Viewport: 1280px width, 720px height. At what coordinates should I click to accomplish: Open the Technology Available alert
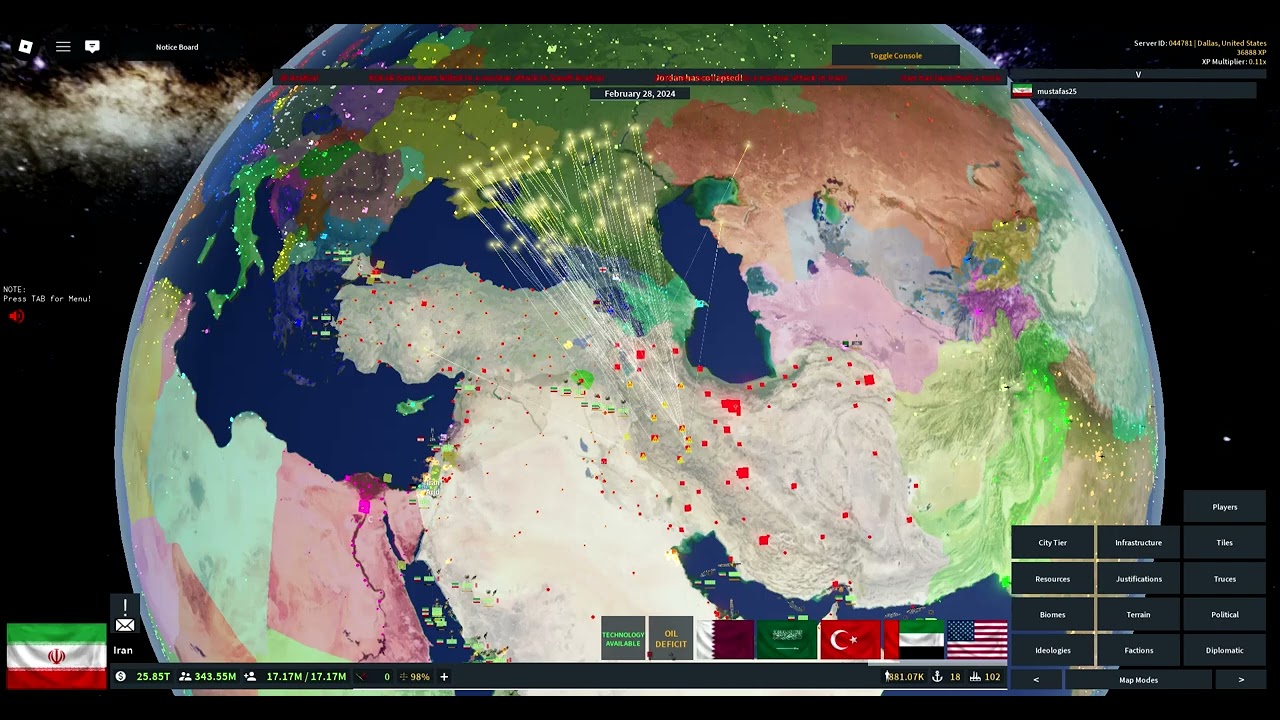(x=623, y=639)
